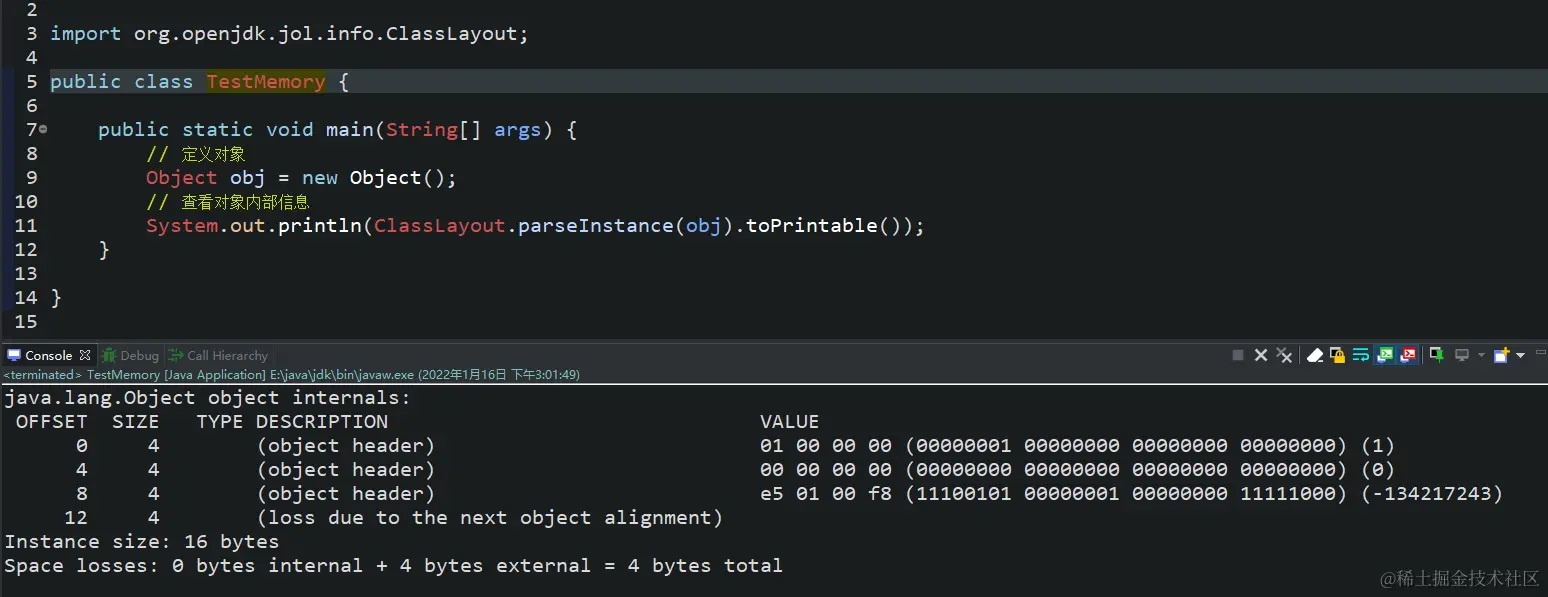Click the hex value '01 00 00 00' row
This screenshot has height=597, width=1548.
point(826,446)
